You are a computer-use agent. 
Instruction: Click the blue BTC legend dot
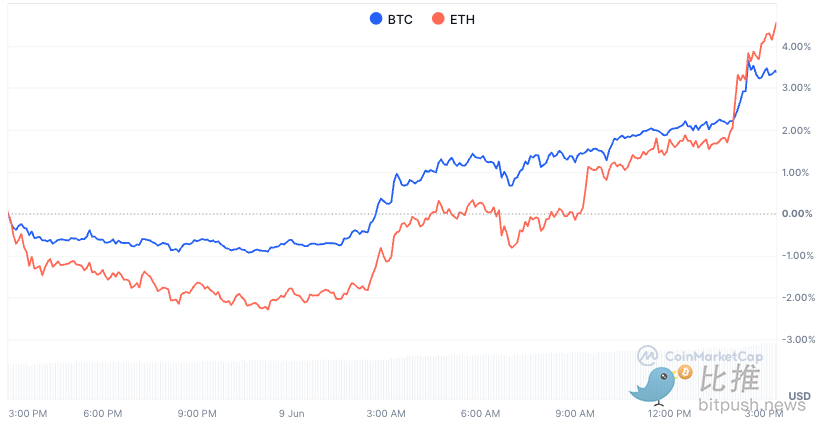coord(376,18)
